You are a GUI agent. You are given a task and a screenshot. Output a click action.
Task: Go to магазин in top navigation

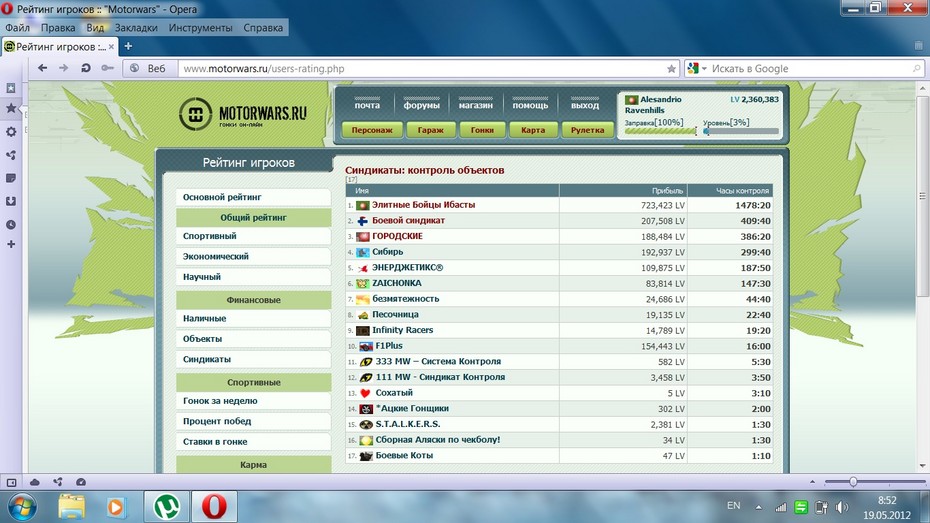point(476,105)
